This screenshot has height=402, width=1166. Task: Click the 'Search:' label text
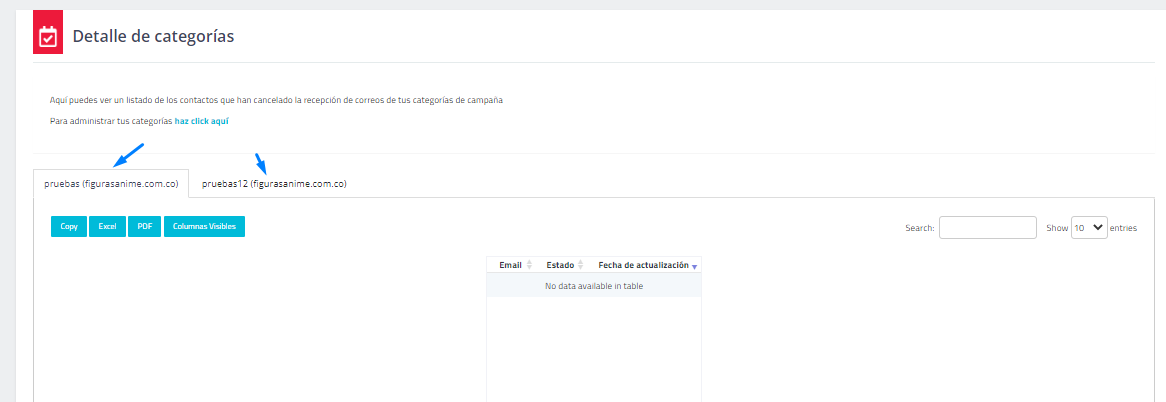point(919,228)
